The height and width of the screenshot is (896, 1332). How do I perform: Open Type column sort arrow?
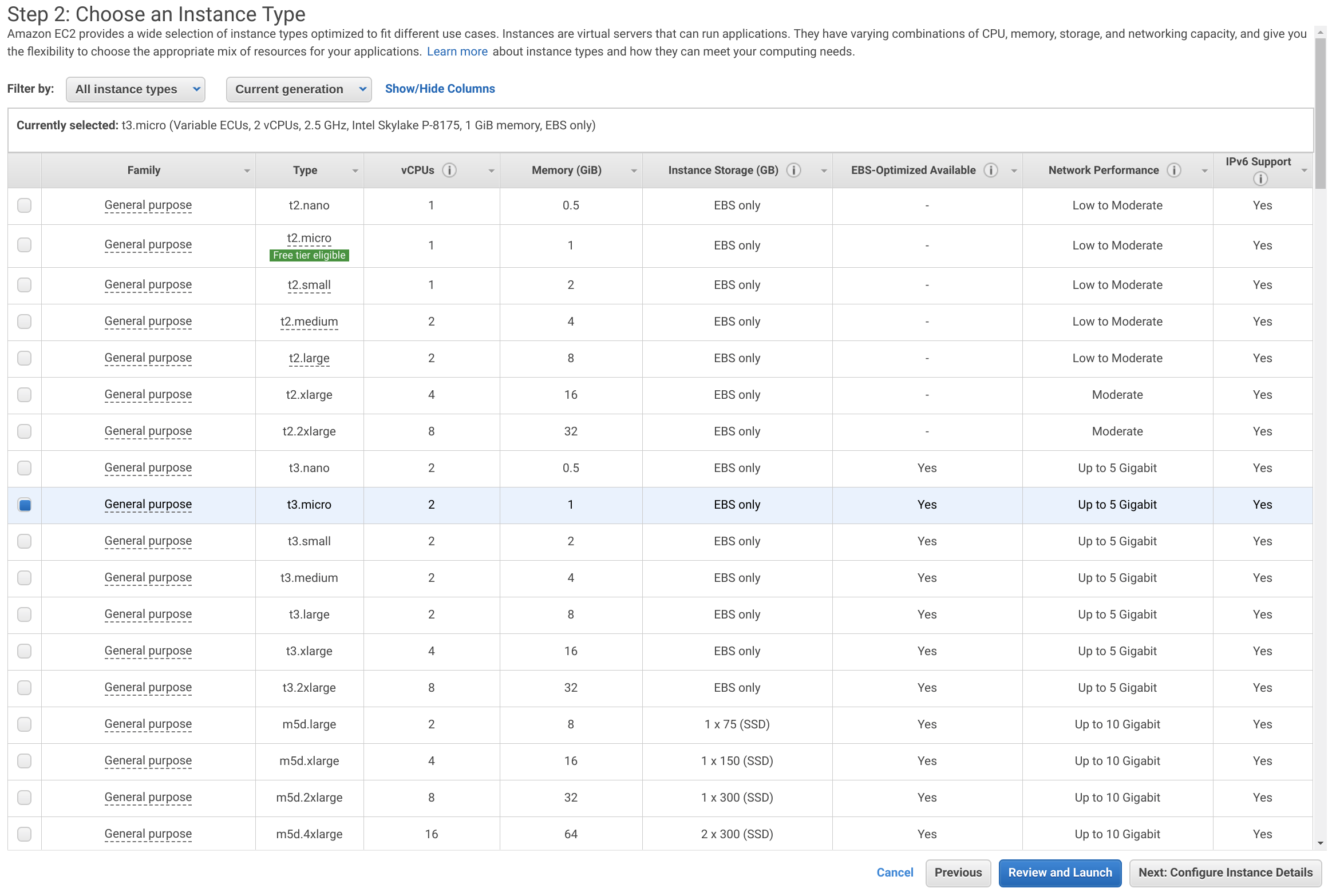355,171
